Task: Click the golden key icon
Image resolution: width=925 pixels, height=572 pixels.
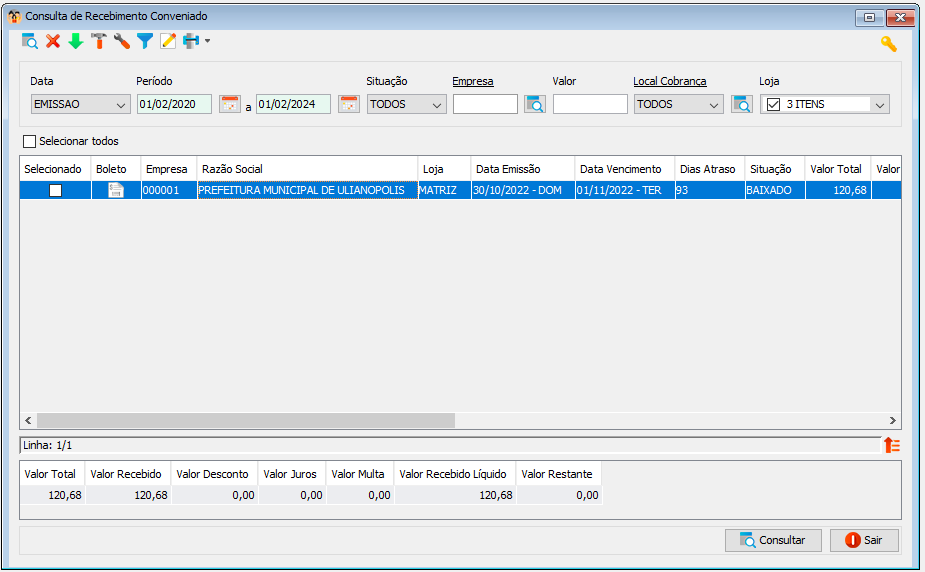Action: [888, 44]
